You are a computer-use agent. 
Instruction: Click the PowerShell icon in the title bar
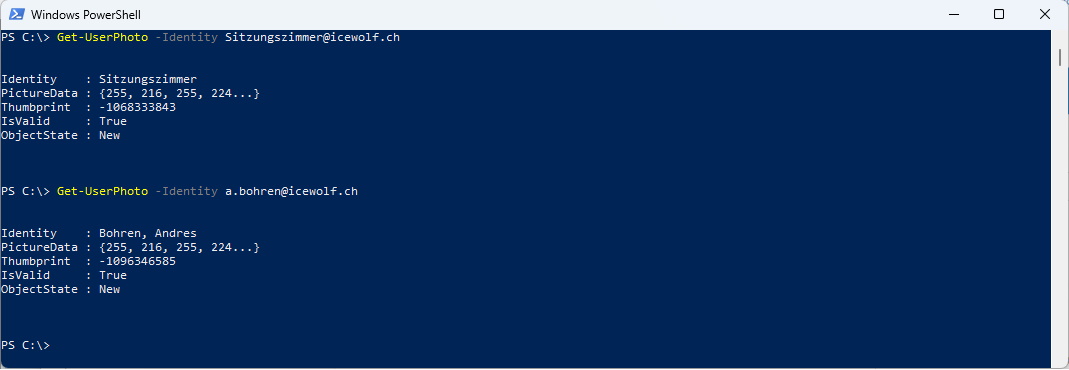[16, 14]
